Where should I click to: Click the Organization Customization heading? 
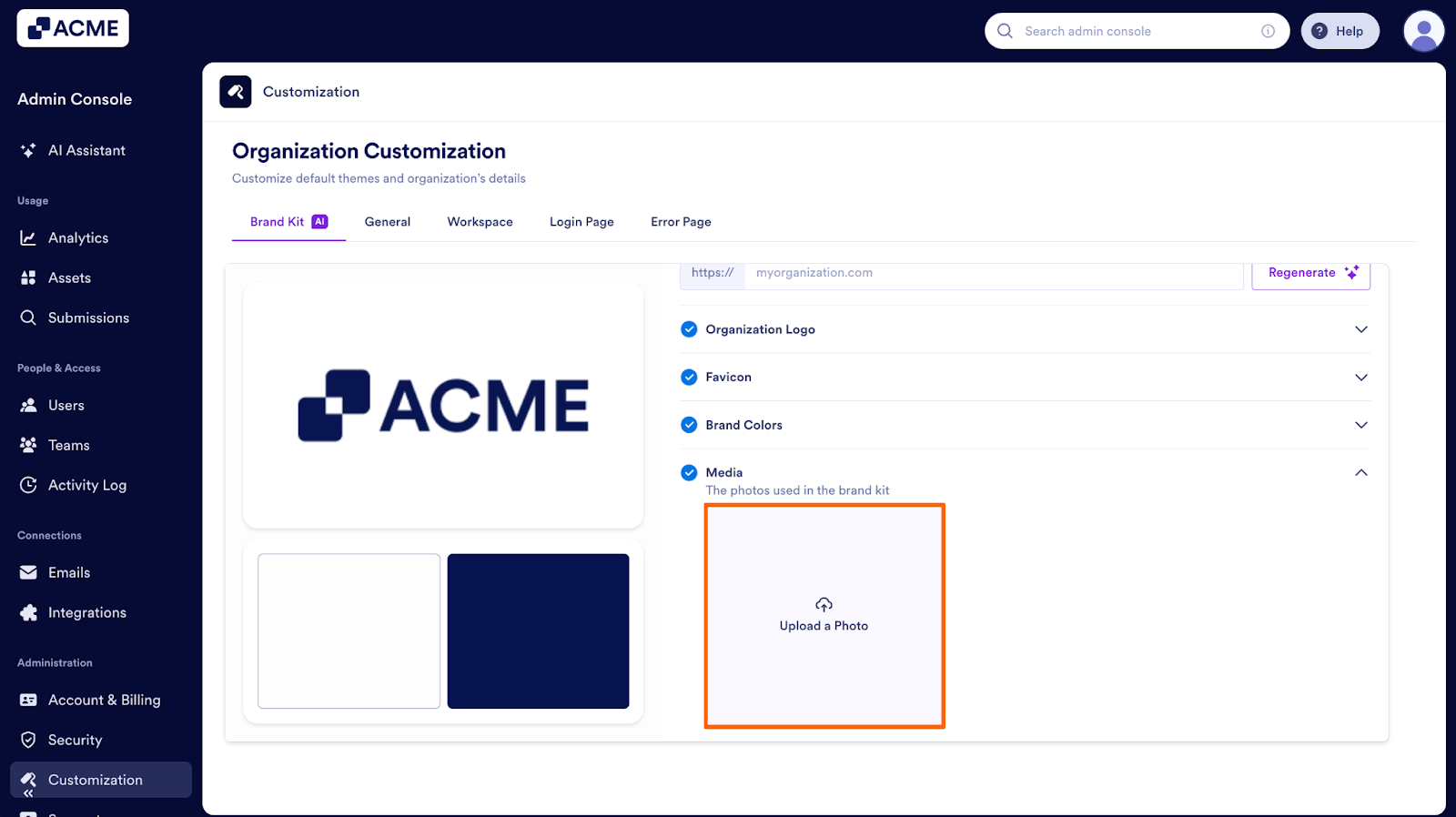pos(369,151)
